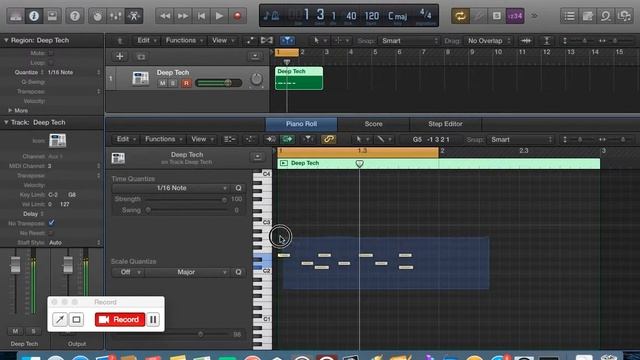
Task: Open the tracks area Snap dropdown
Action: click(409, 40)
